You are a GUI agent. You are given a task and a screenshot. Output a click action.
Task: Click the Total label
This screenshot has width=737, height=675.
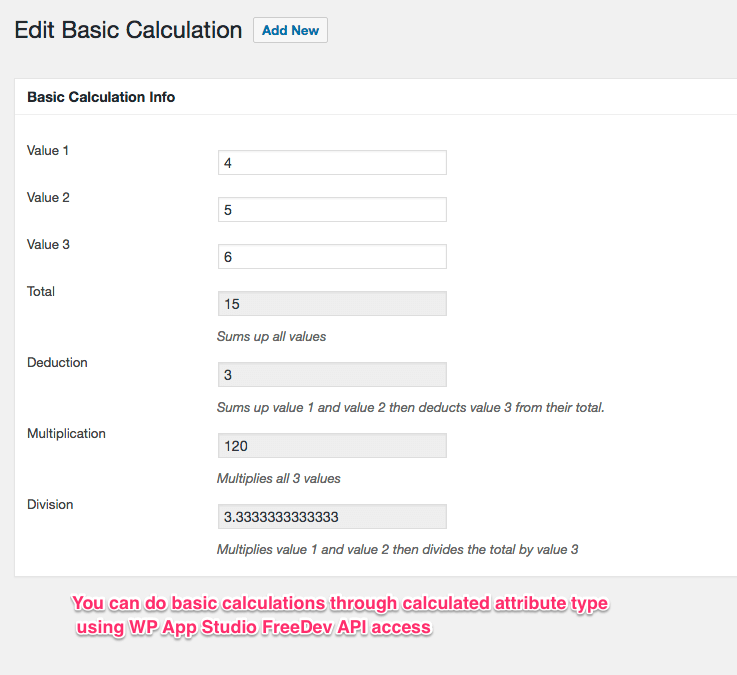pyautogui.click(x=41, y=291)
